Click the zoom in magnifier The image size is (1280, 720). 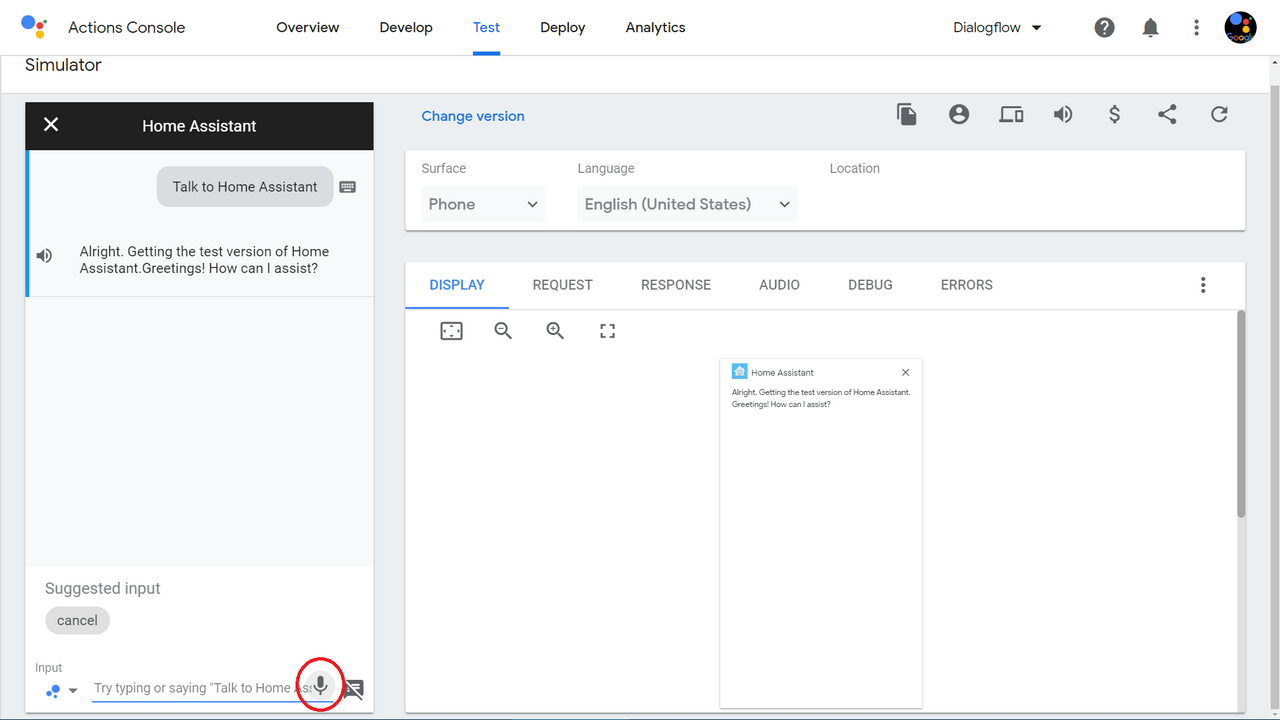click(555, 331)
